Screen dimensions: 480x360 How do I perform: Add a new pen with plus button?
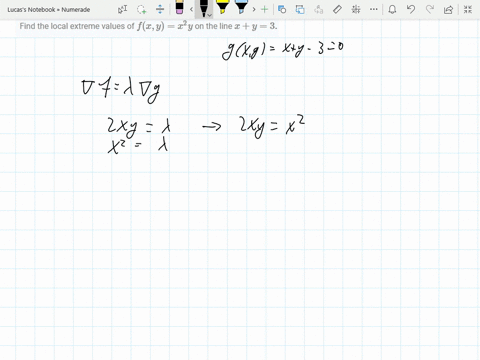264,9
